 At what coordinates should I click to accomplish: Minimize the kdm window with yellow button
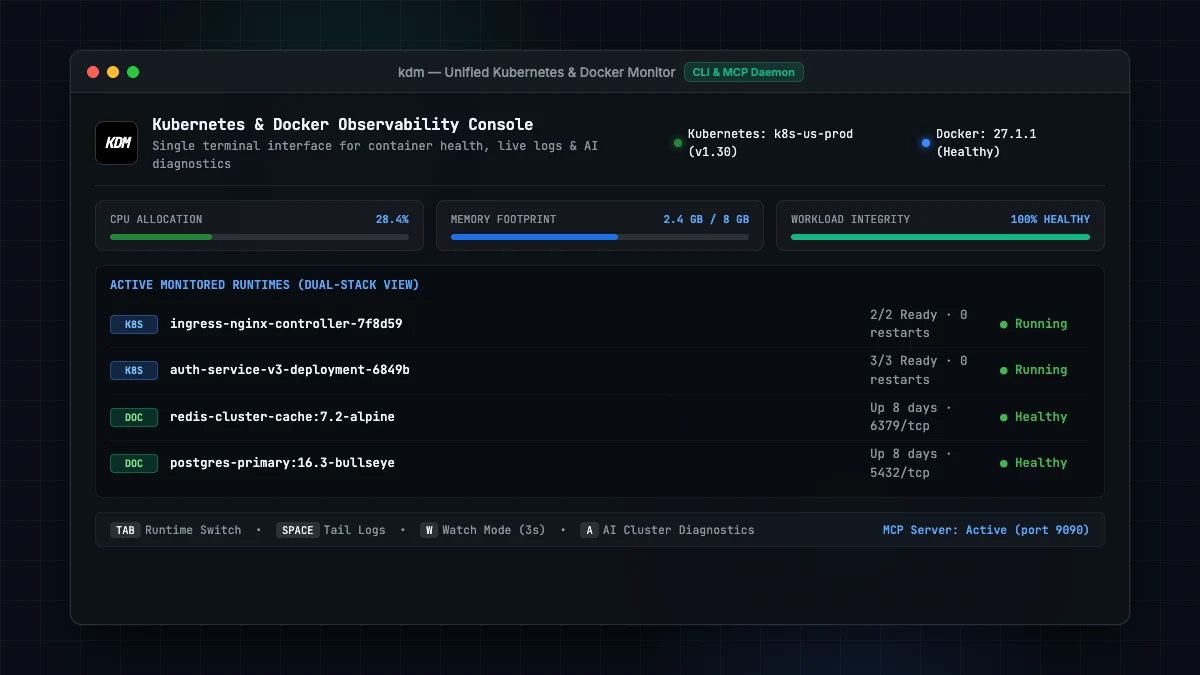(113, 72)
